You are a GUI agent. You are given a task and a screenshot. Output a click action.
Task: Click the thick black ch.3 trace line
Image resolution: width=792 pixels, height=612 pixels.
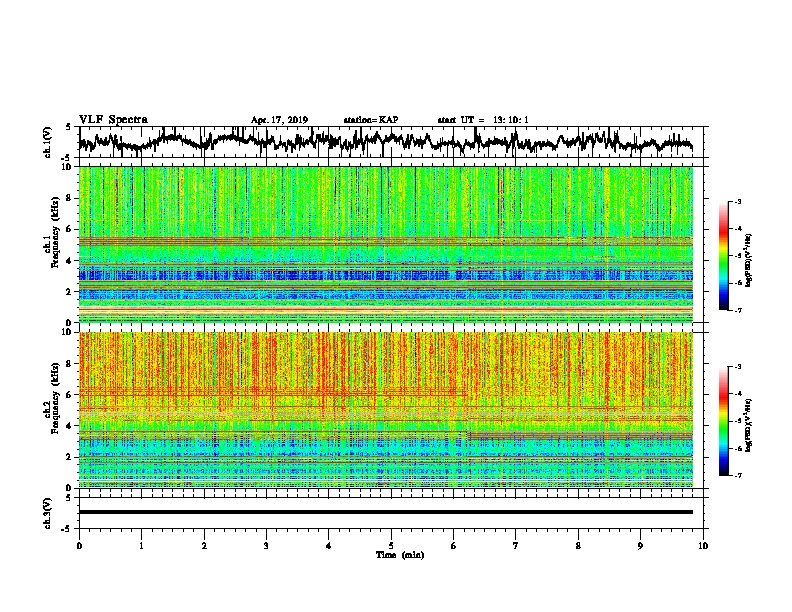[386, 512]
